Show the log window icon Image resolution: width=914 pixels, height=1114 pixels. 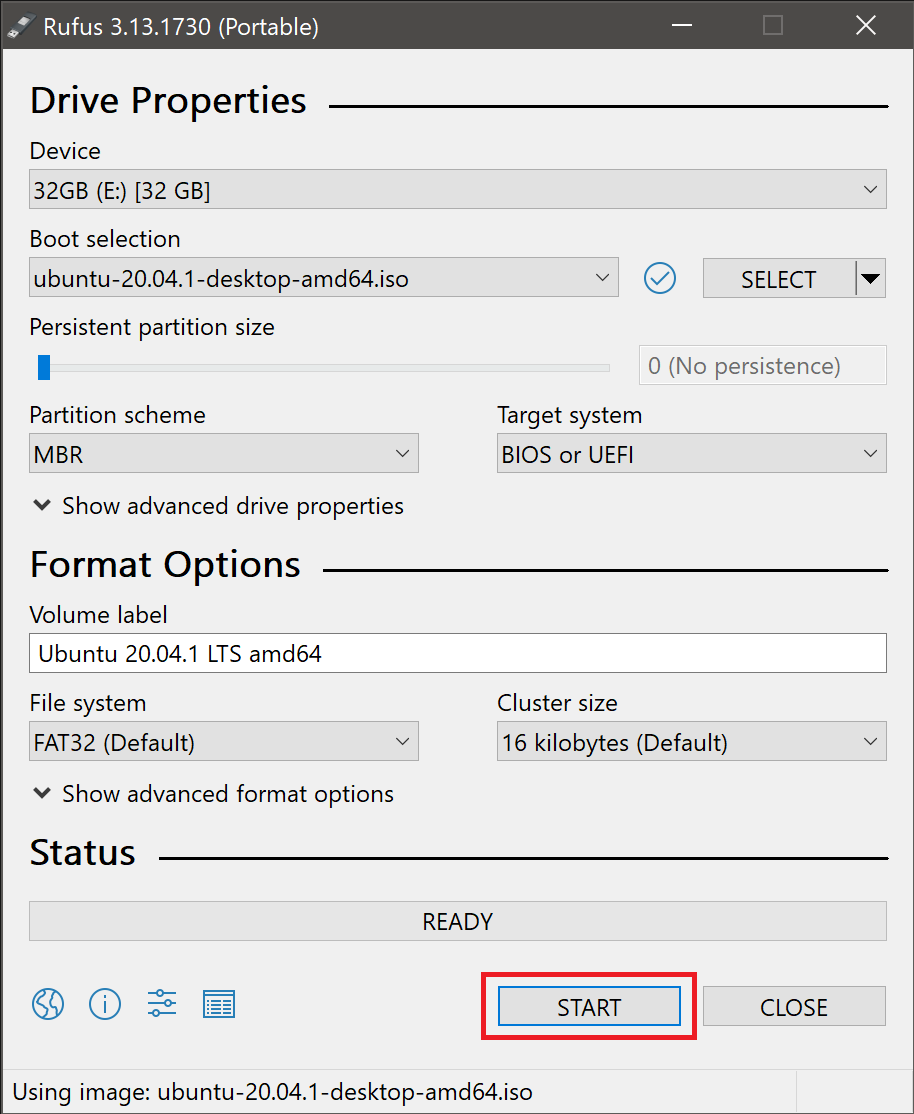pos(219,1003)
